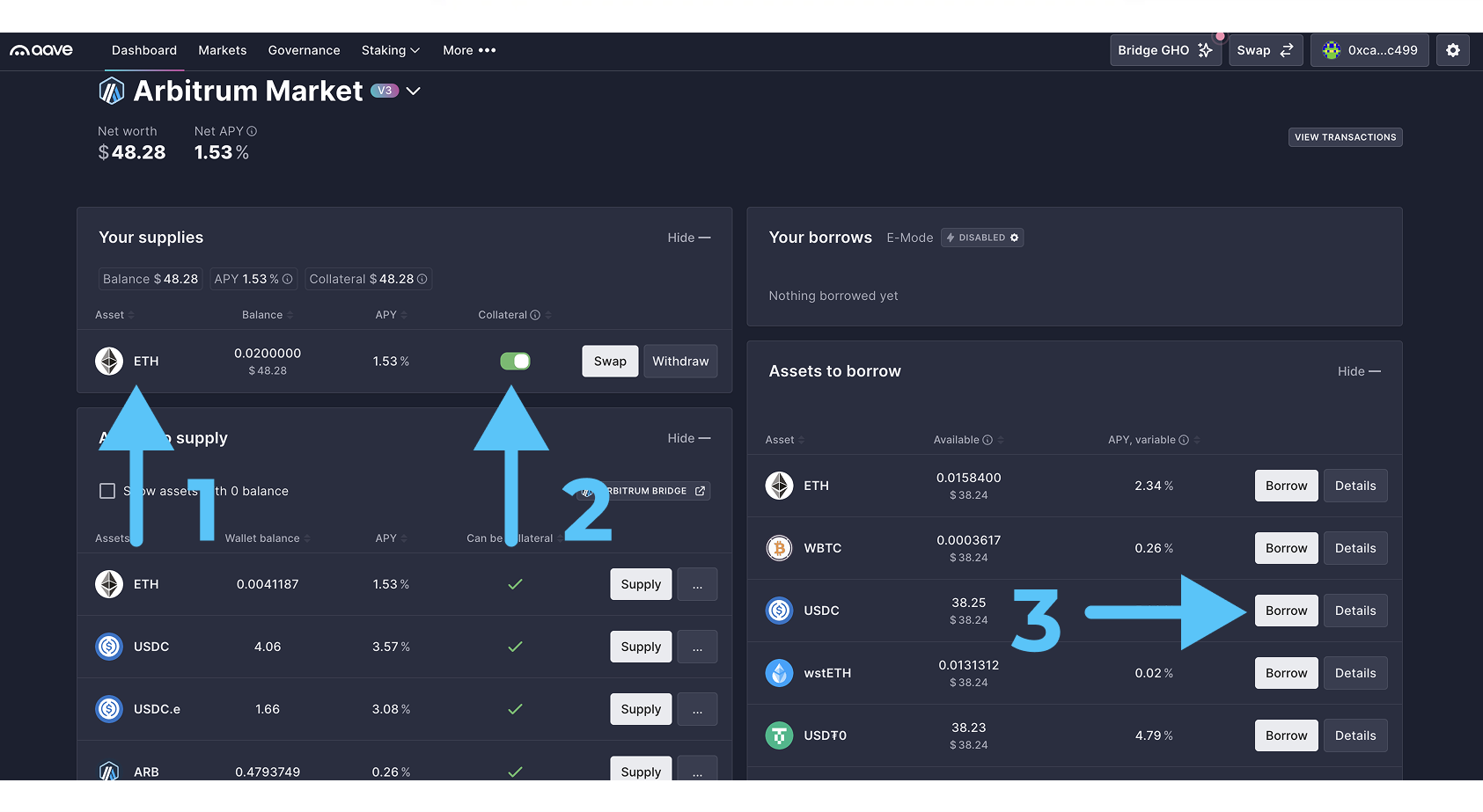This screenshot has width=1483, height=812.
Task: Withdraw supplied ETH
Action: click(x=679, y=361)
